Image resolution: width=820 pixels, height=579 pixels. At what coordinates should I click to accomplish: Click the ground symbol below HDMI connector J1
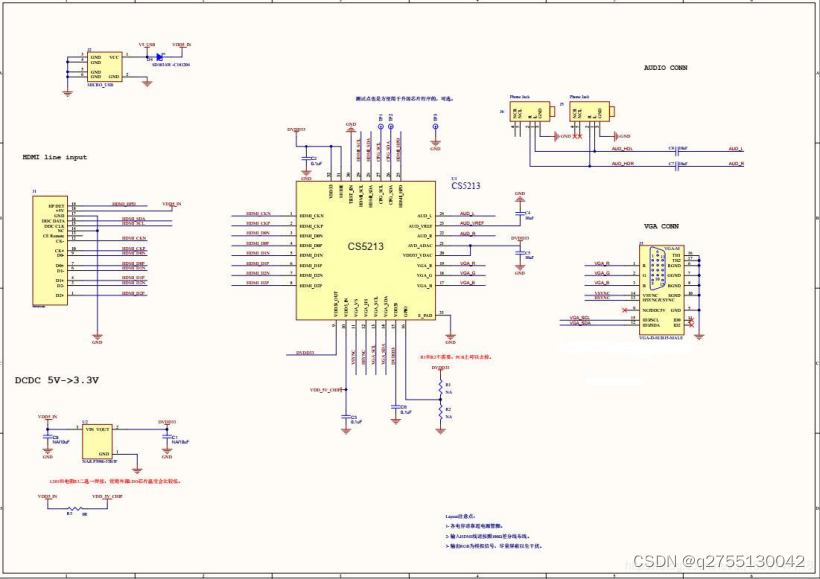pos(97,338)
